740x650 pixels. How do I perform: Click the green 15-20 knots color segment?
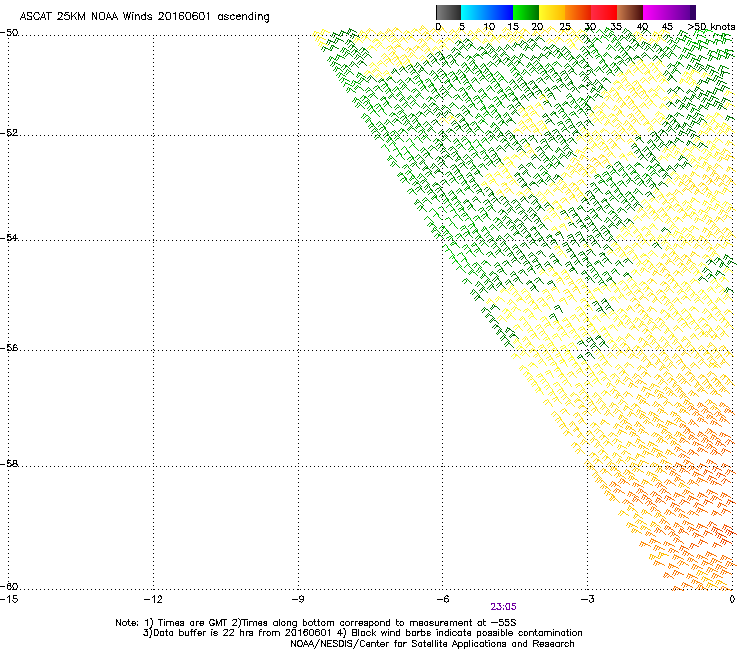526,12
